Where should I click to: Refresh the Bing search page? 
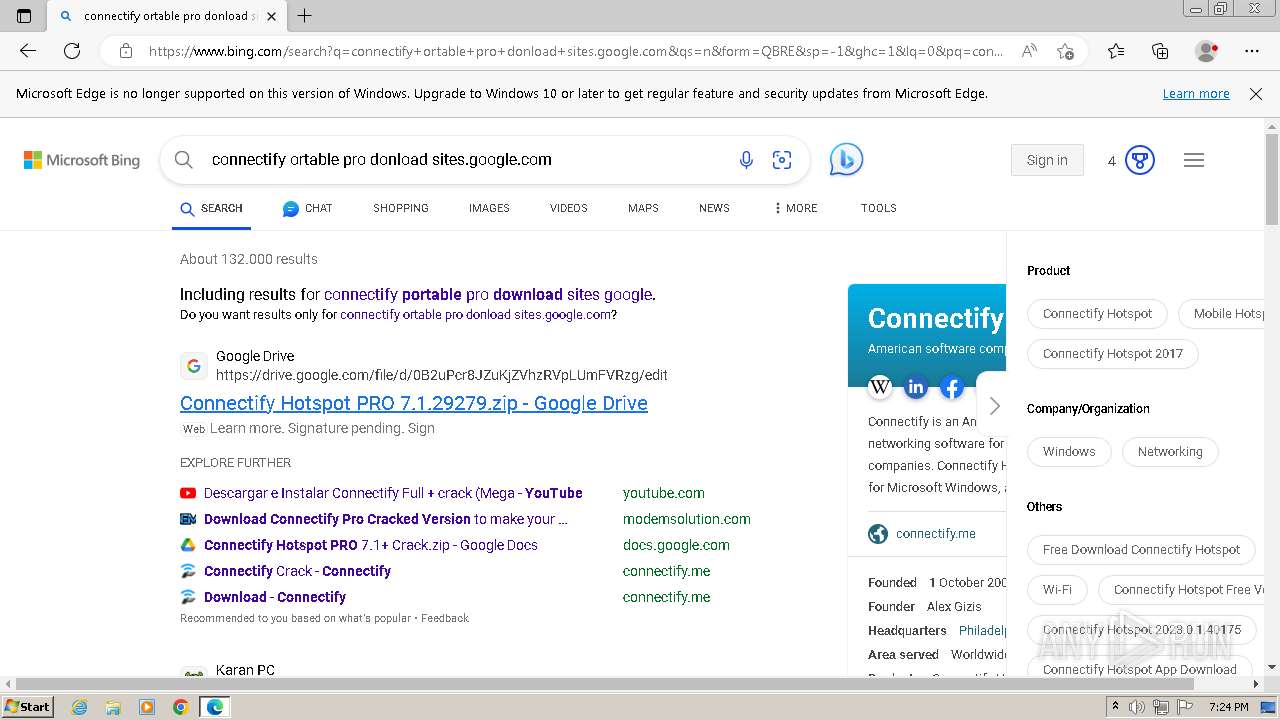(72, 51)
